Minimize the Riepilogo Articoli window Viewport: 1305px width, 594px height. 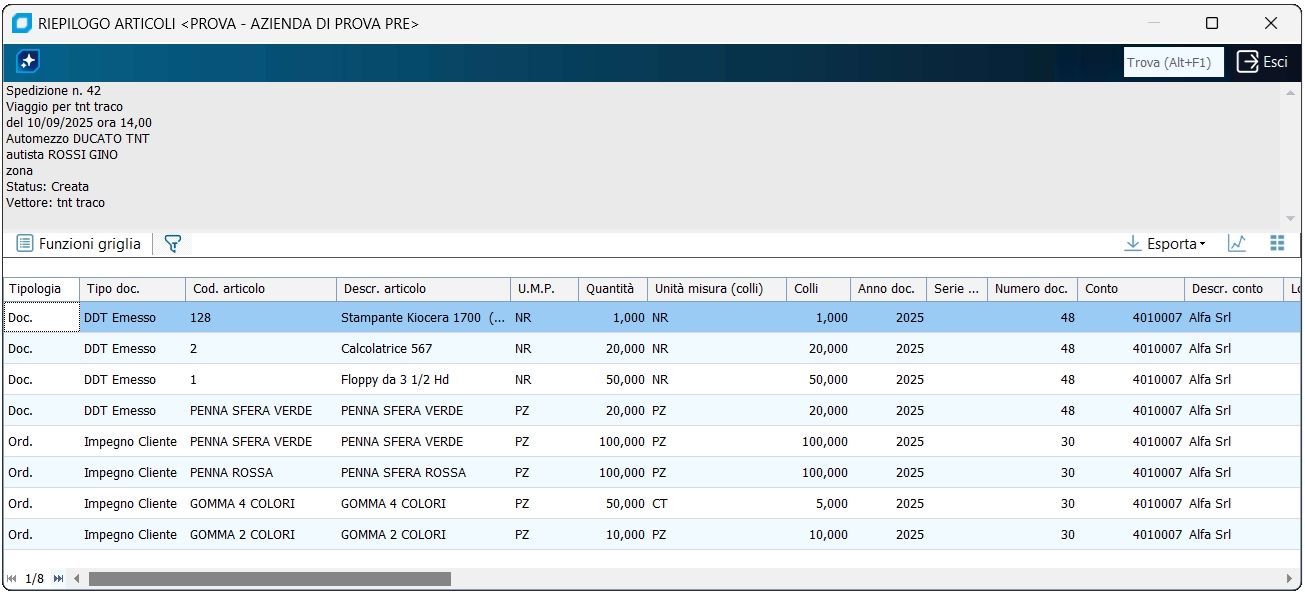(1154, 23)
